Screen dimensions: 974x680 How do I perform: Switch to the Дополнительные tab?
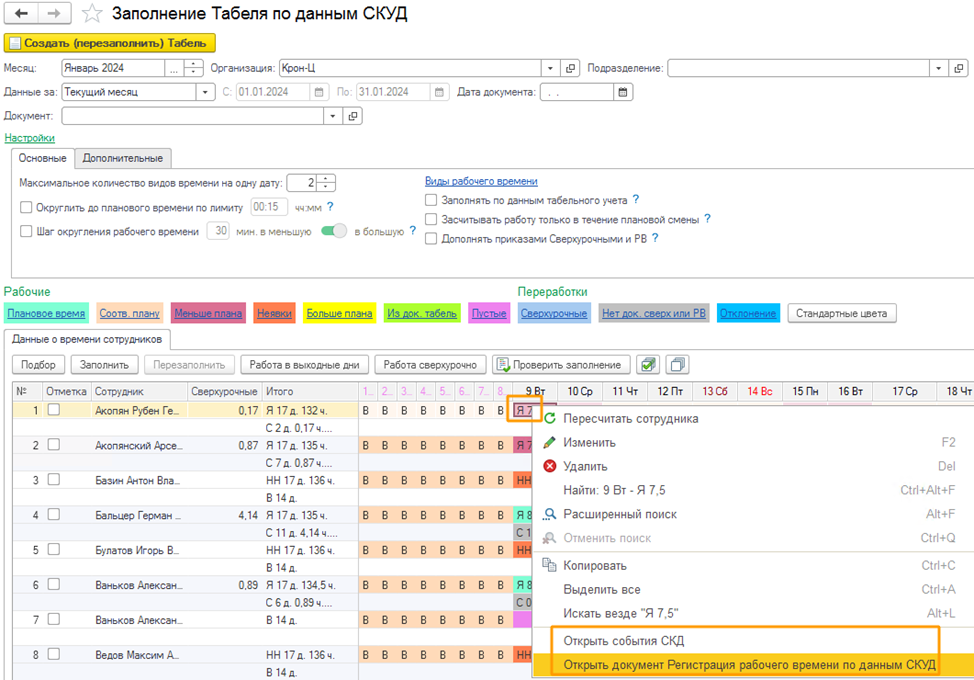pyautogui.click(x=122, y=158)
